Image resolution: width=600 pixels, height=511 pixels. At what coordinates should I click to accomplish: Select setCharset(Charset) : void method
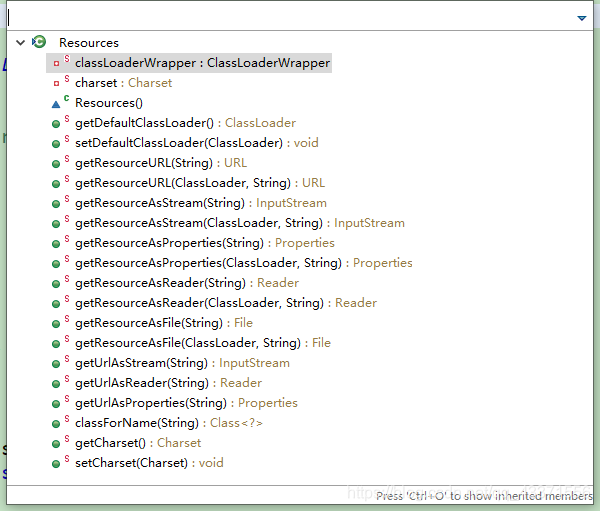(x=149, y=463)
